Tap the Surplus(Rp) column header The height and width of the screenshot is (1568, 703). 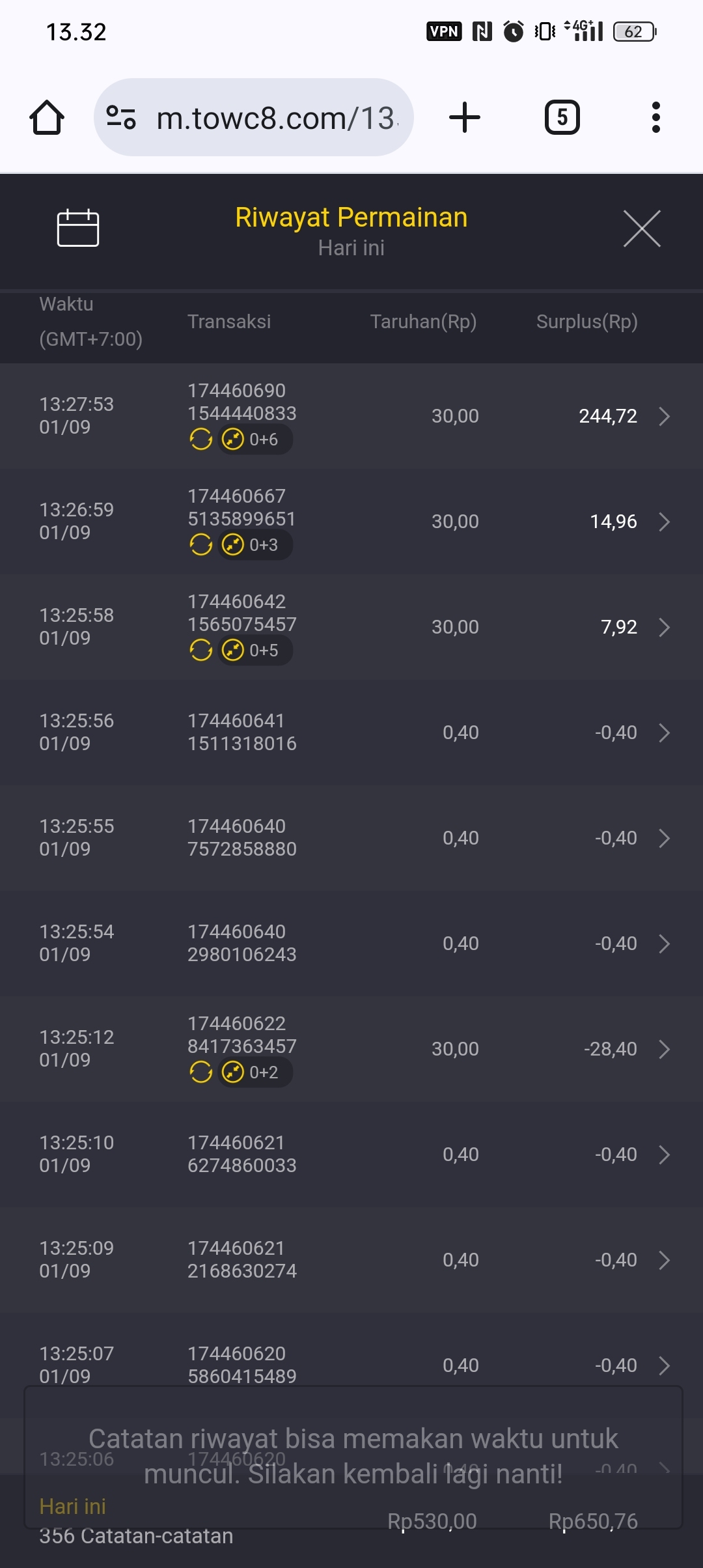tap(586, 322)
